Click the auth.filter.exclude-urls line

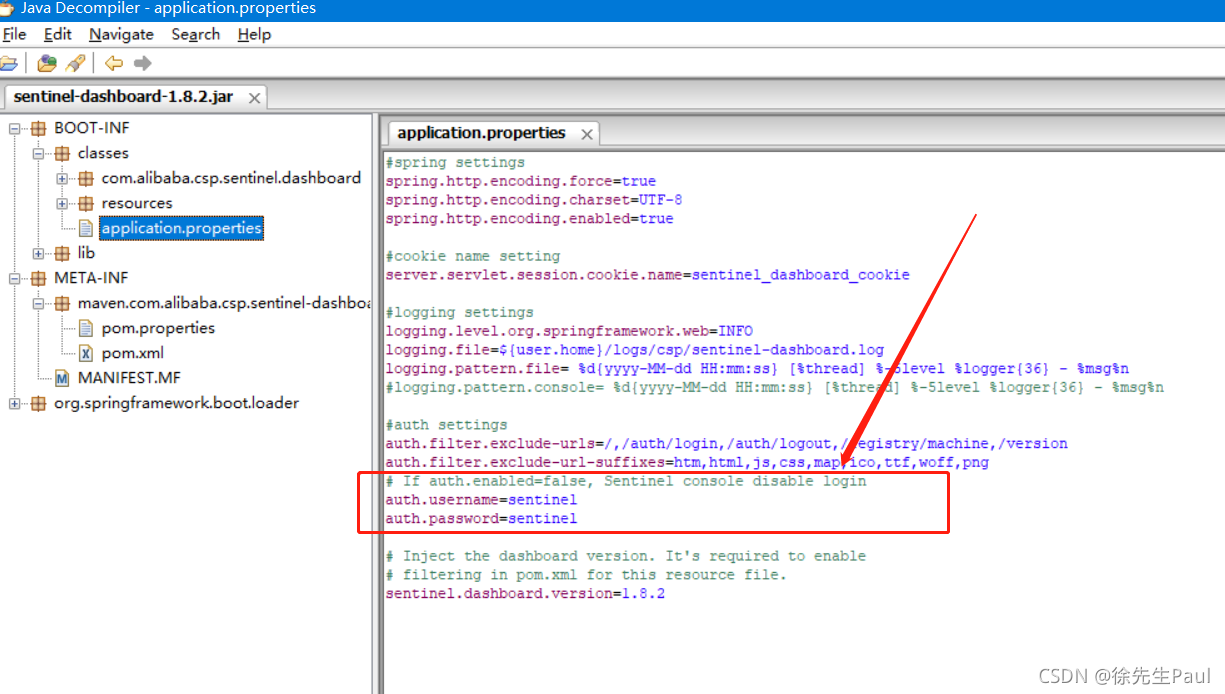tap(726, 443)
